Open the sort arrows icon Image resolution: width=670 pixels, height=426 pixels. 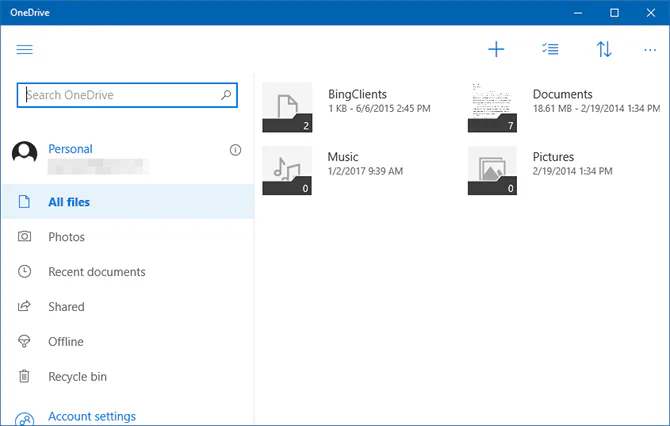tap(604, 50)
